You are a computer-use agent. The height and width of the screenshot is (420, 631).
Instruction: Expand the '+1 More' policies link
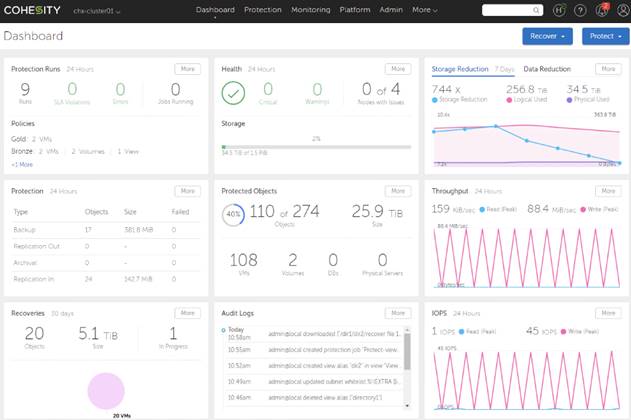tap(22, 165)
